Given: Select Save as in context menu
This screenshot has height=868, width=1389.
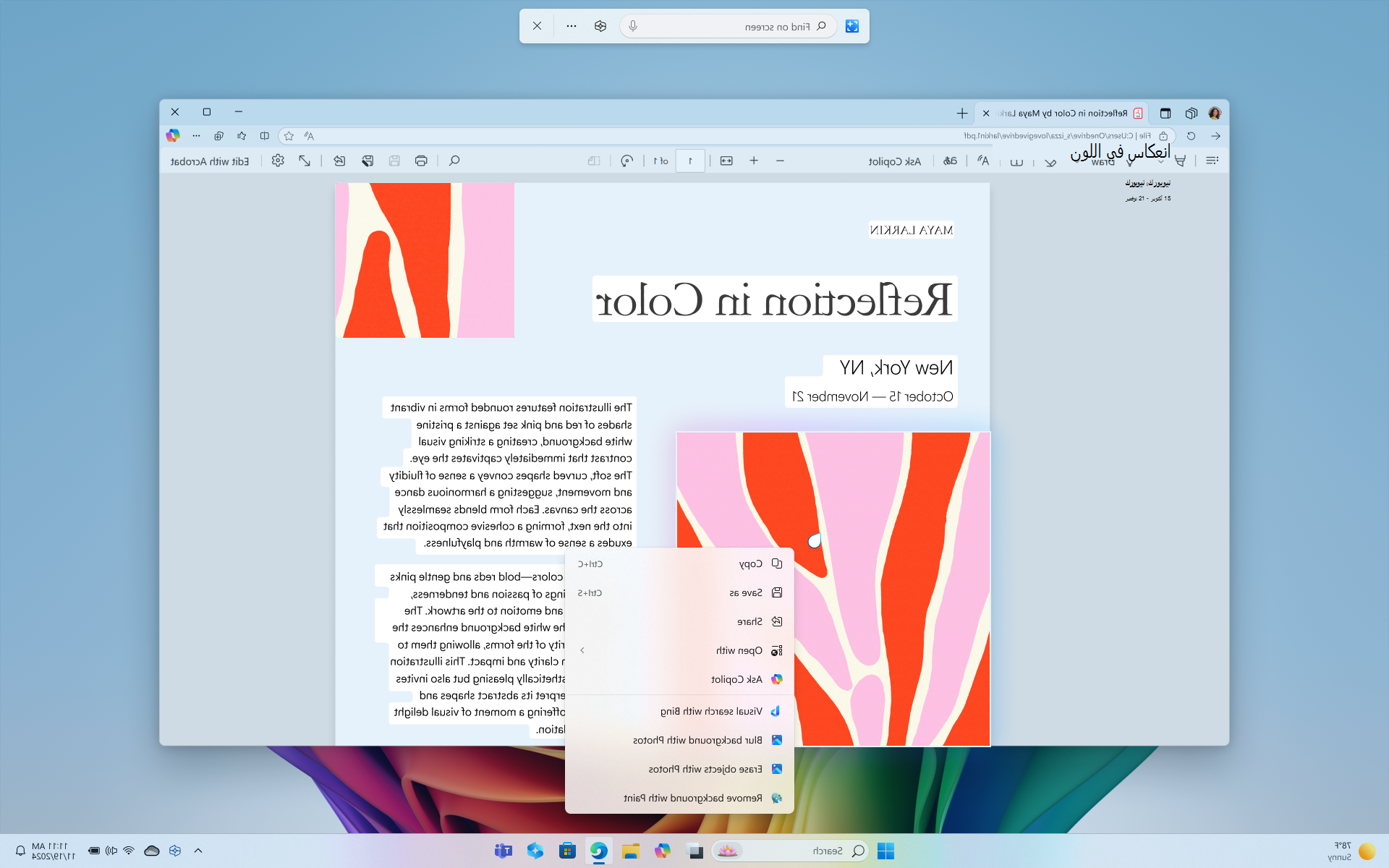Looking at the screenshot, I should (680, 592).
